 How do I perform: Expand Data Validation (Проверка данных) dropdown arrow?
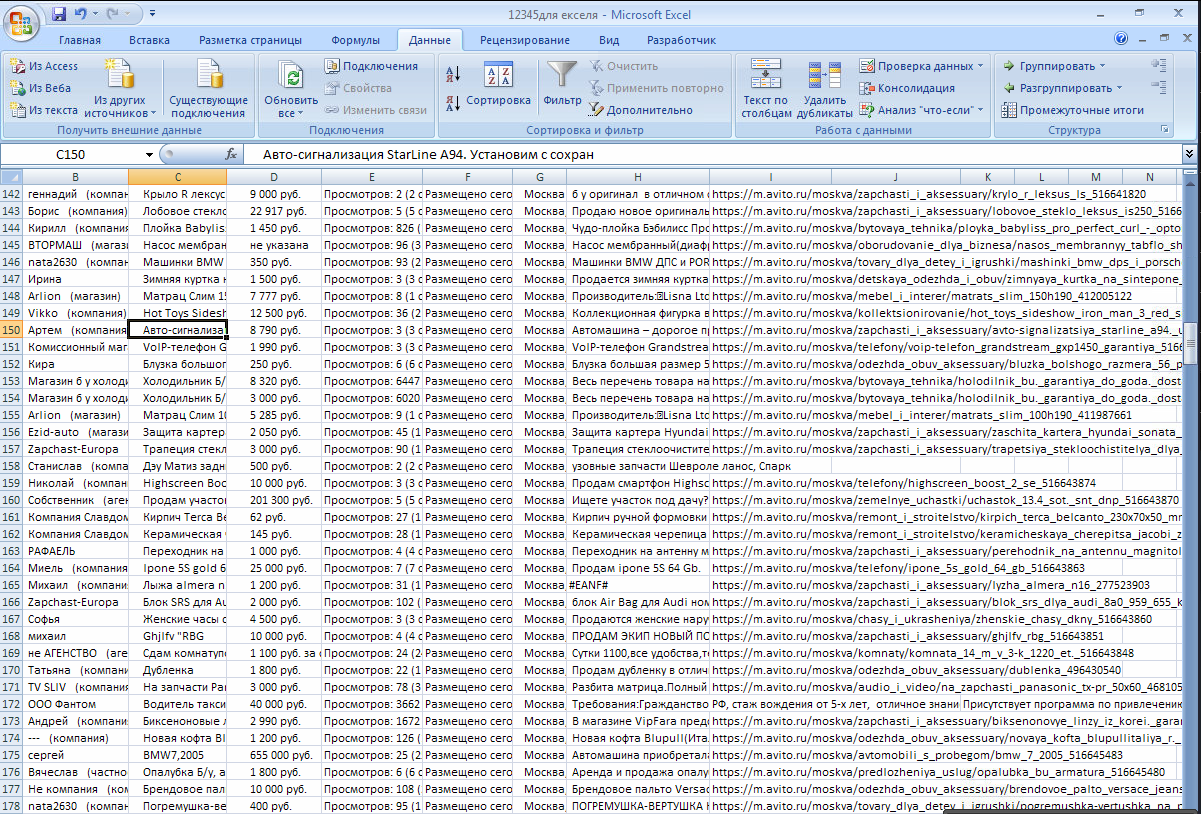point(980,66)
